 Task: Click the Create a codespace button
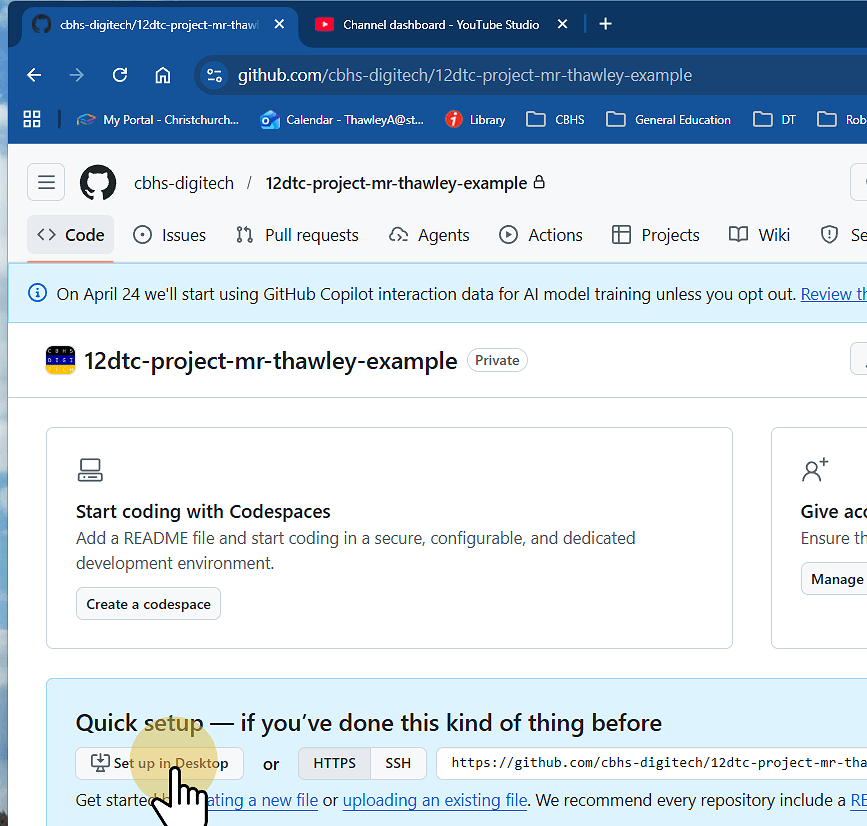[x=148, y=603]
